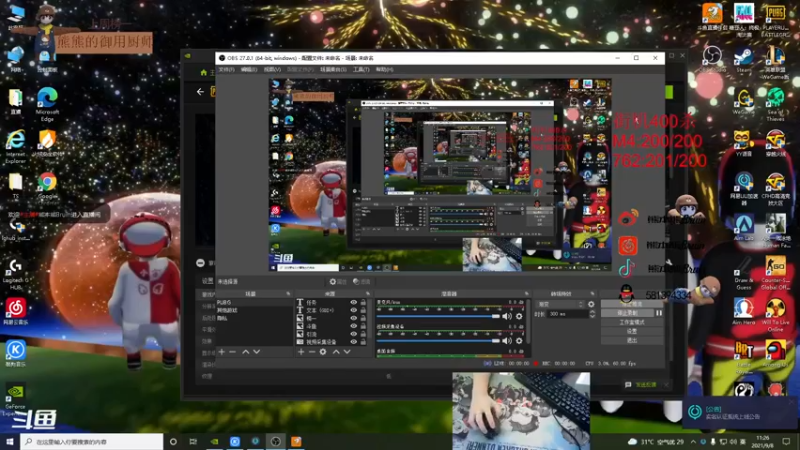Click home icon in background GeForce window
This screenshot has width=800, height=450.
click(x=204, y=72)
